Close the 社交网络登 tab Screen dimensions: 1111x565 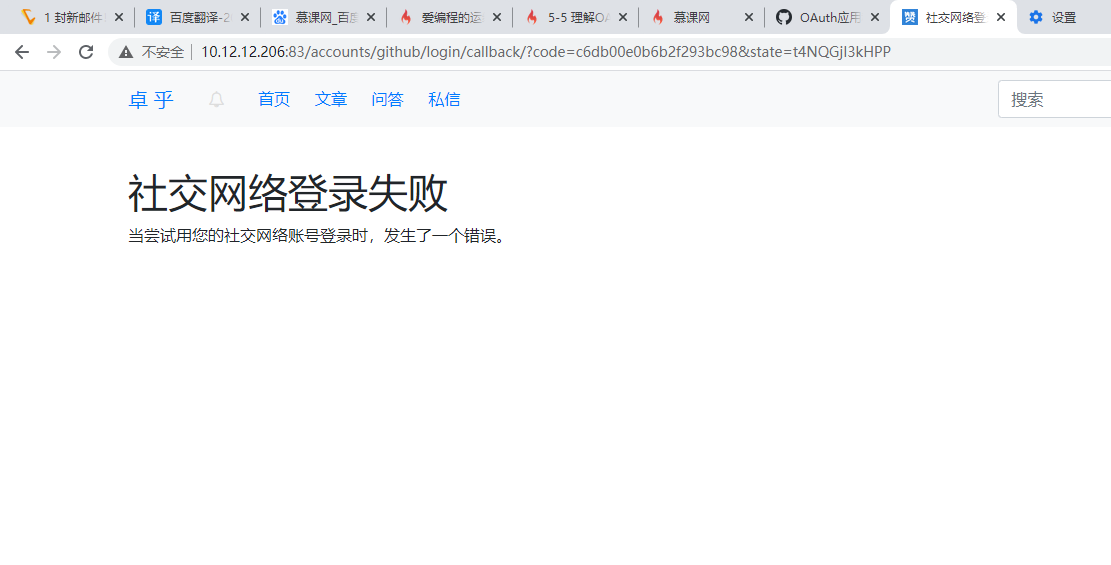1001,17
